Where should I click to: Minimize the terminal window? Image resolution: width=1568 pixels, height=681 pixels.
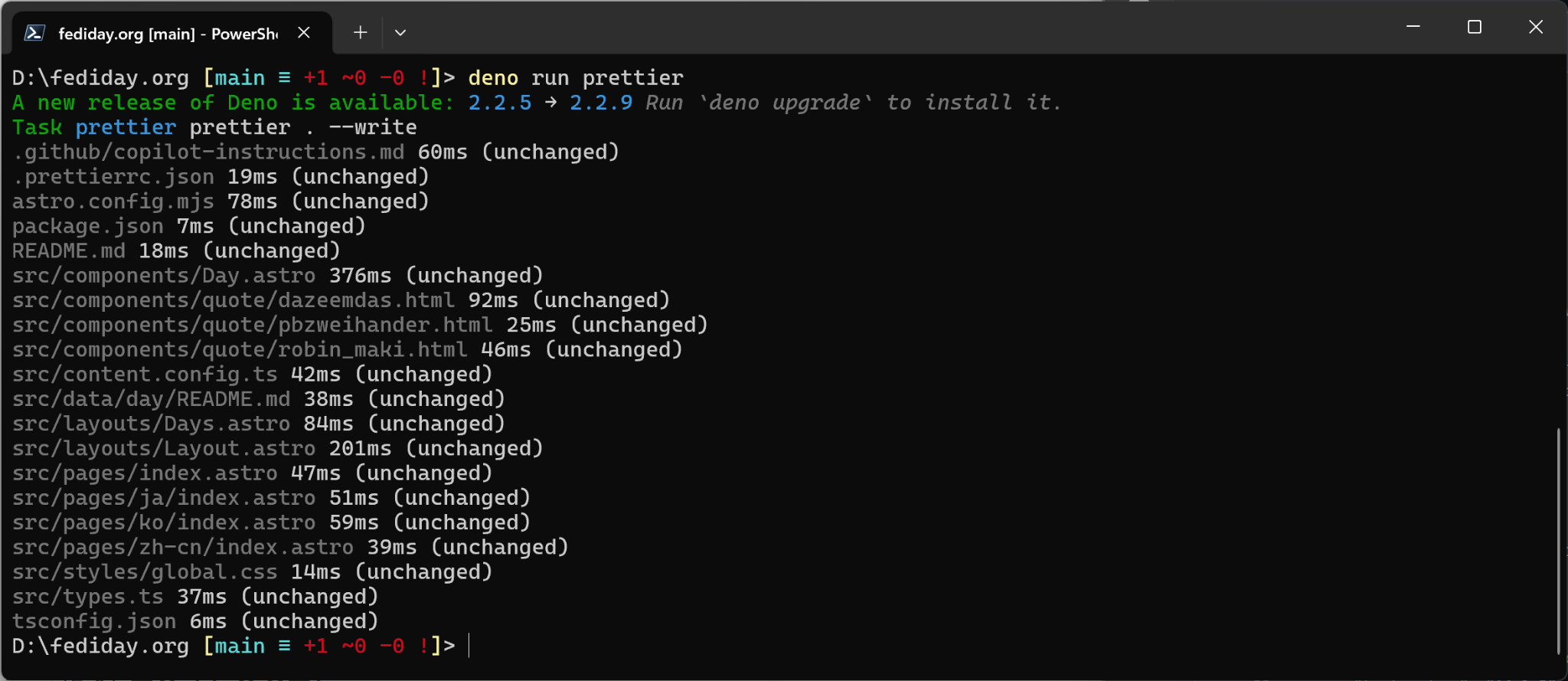tap(1413, 27)
